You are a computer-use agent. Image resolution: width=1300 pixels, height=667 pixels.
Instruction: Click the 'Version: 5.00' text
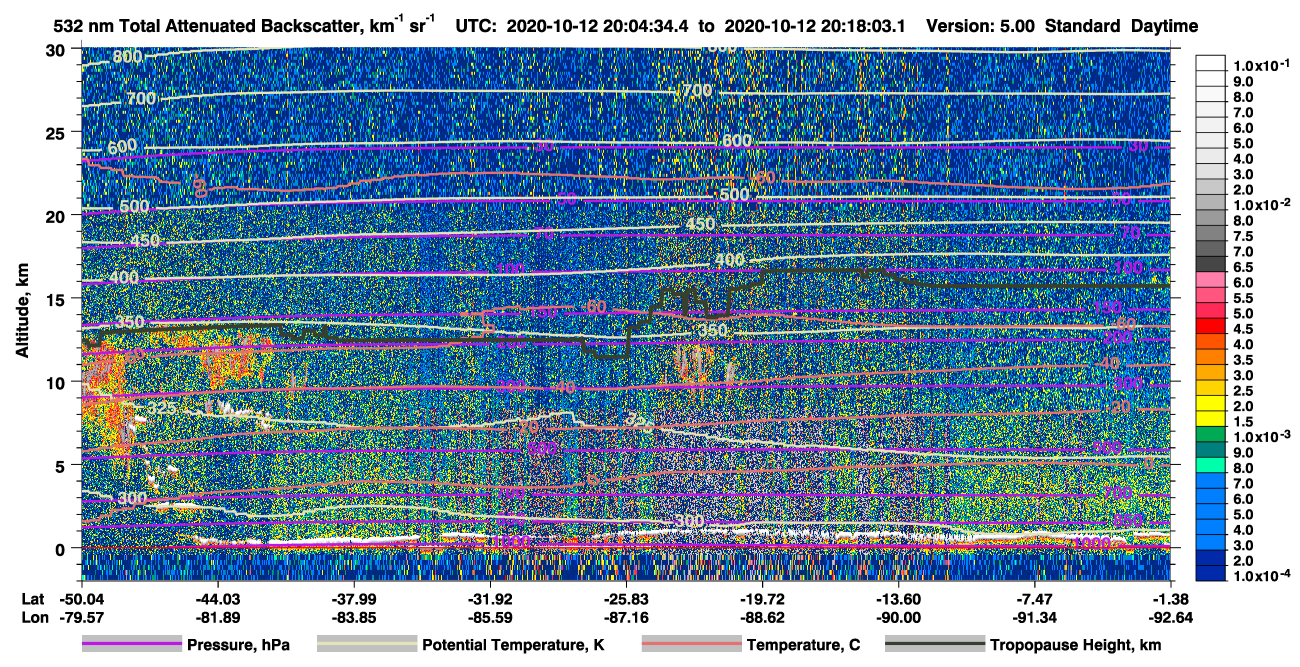click(x=982, y=27)
